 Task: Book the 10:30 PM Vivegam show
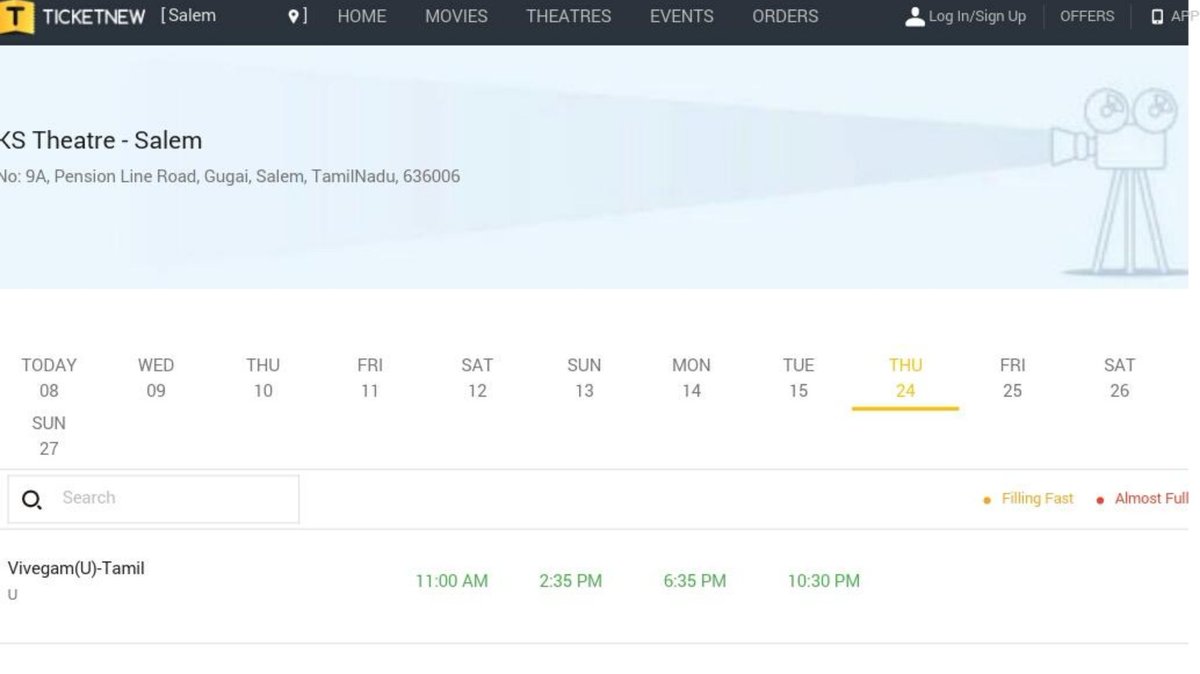click(824, 581)
